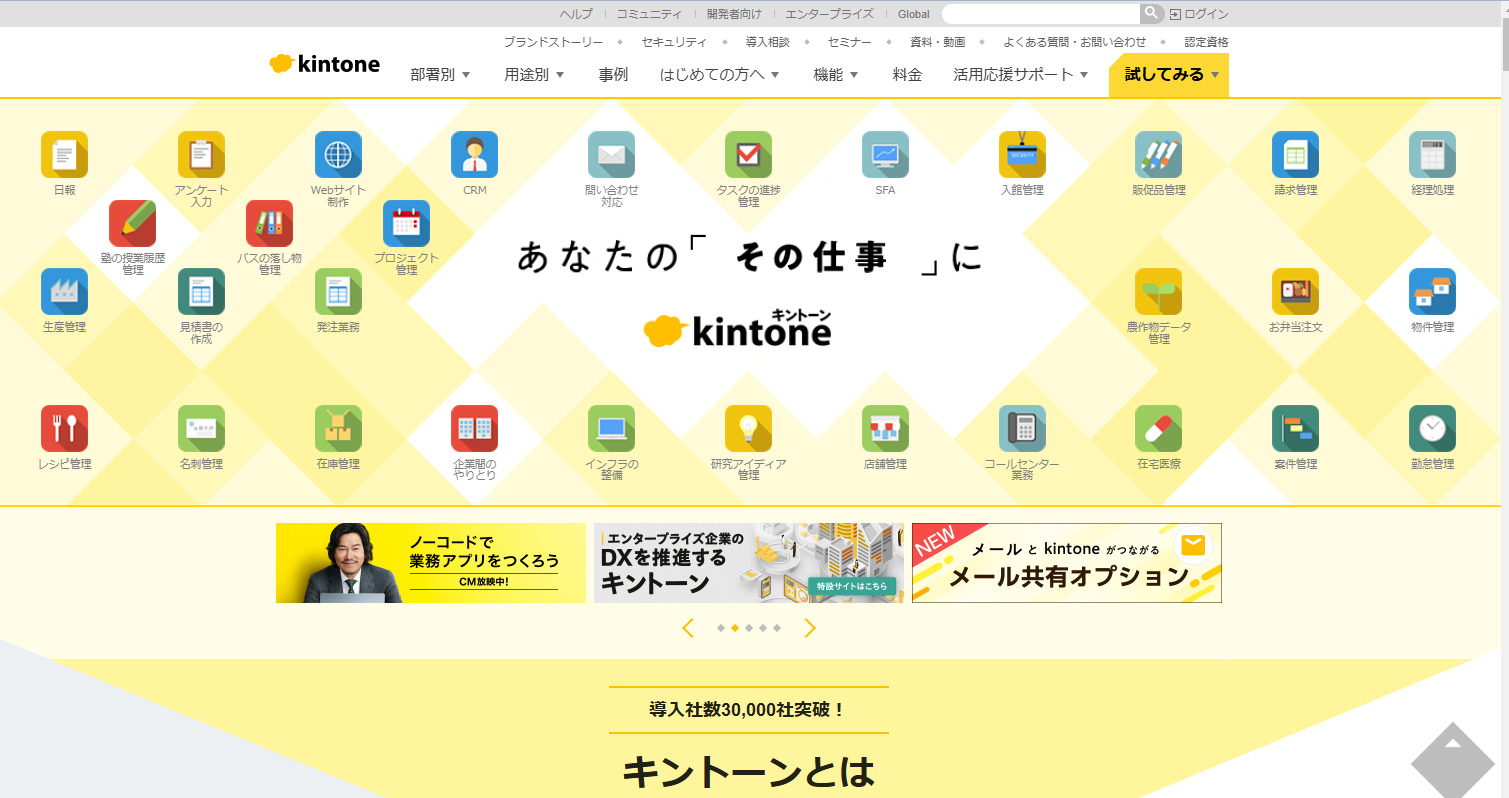Screen dimensions: 1509x798
Task: Click the 店舗管理 shop icon
Action: click(885, 429)
